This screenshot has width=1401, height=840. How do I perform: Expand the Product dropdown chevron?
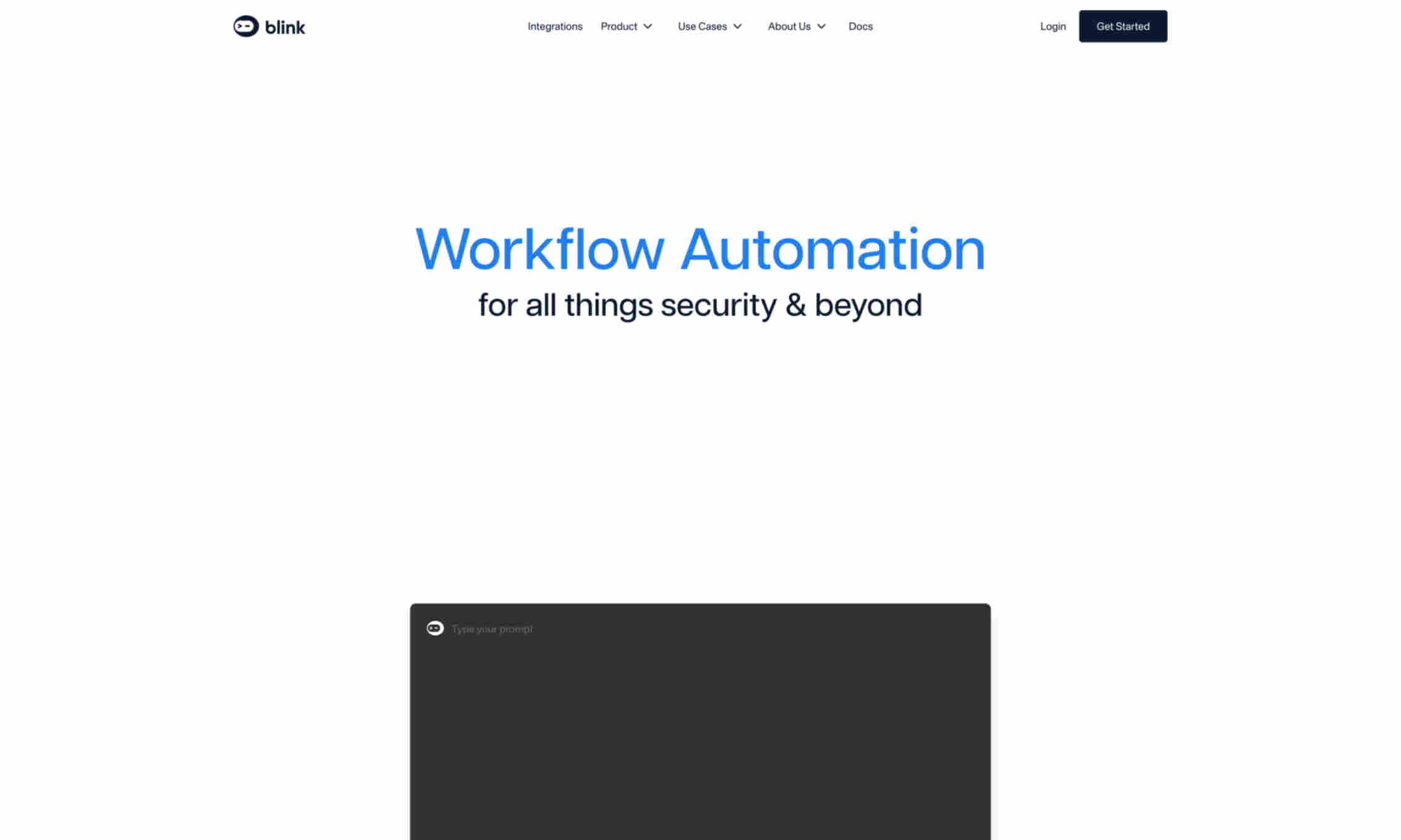(648, 26)
